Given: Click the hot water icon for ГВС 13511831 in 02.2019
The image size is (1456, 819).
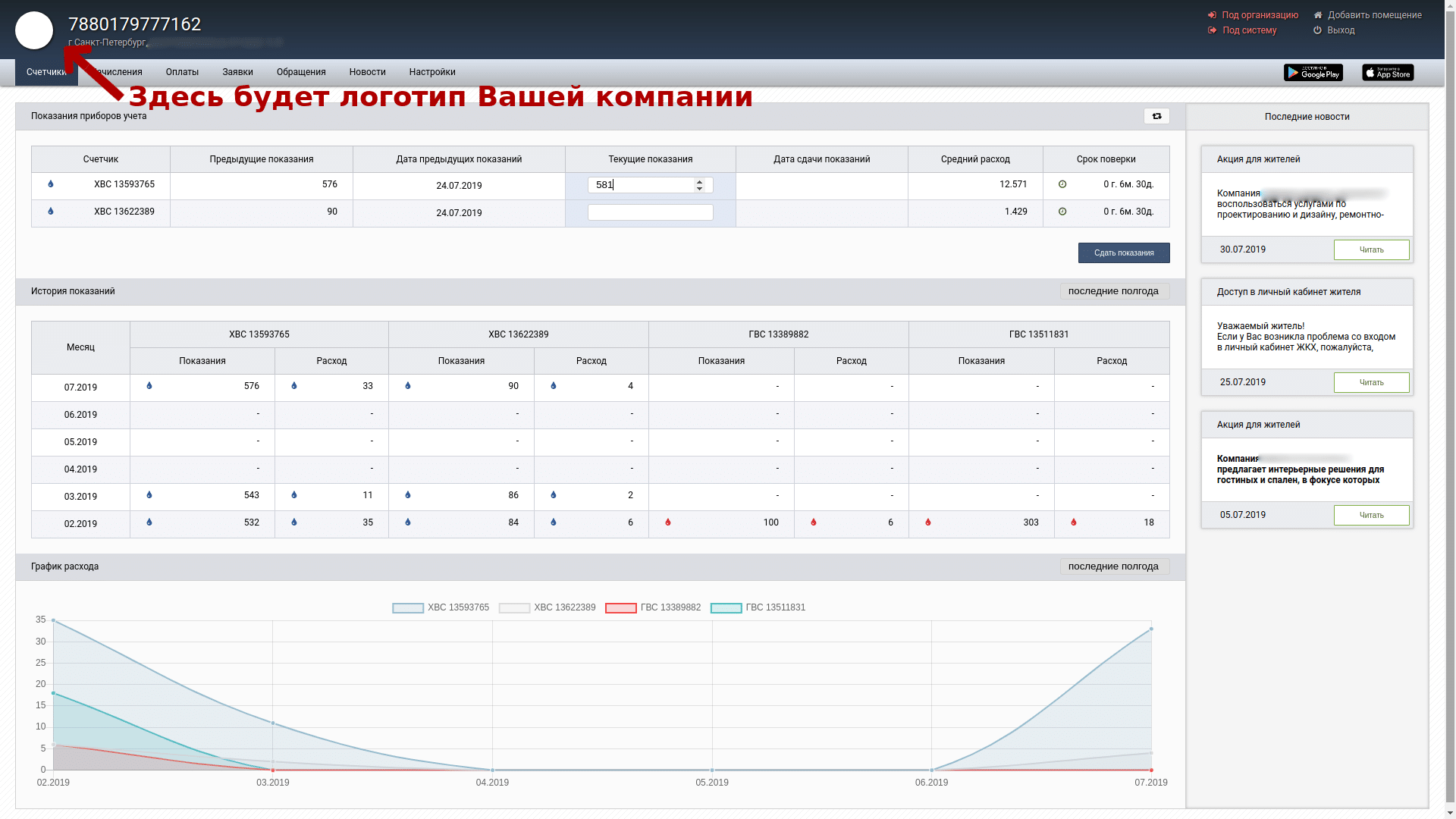Looking at the screenshot, I should [1074, 522].
